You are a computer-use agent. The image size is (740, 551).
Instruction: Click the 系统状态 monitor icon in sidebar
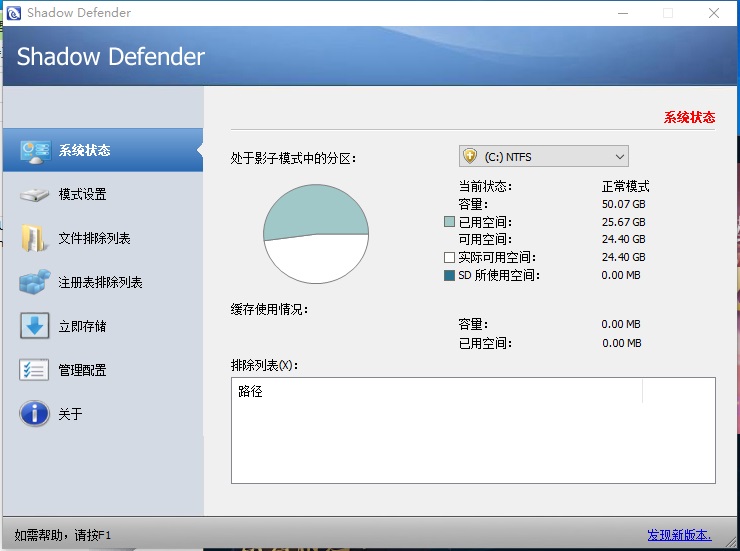pos(35,151)
